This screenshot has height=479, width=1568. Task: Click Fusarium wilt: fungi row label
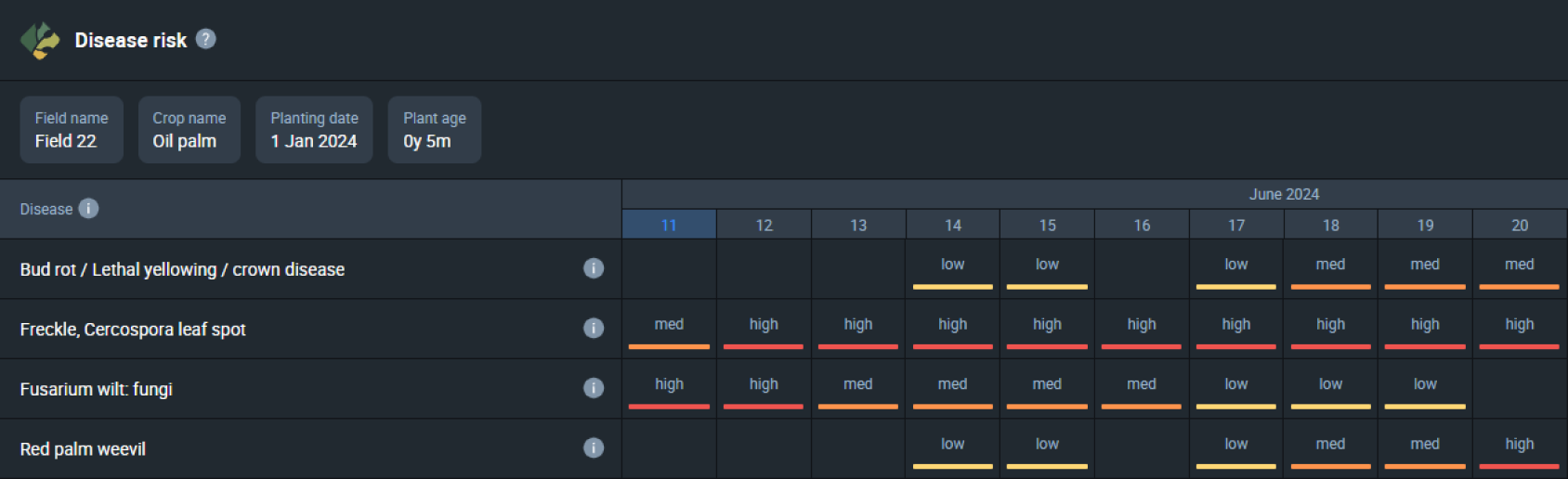tap(97, 389)
